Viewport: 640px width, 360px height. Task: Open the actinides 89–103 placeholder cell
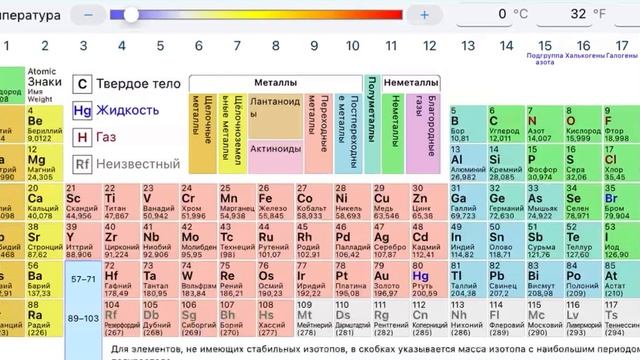coord(83,319)
